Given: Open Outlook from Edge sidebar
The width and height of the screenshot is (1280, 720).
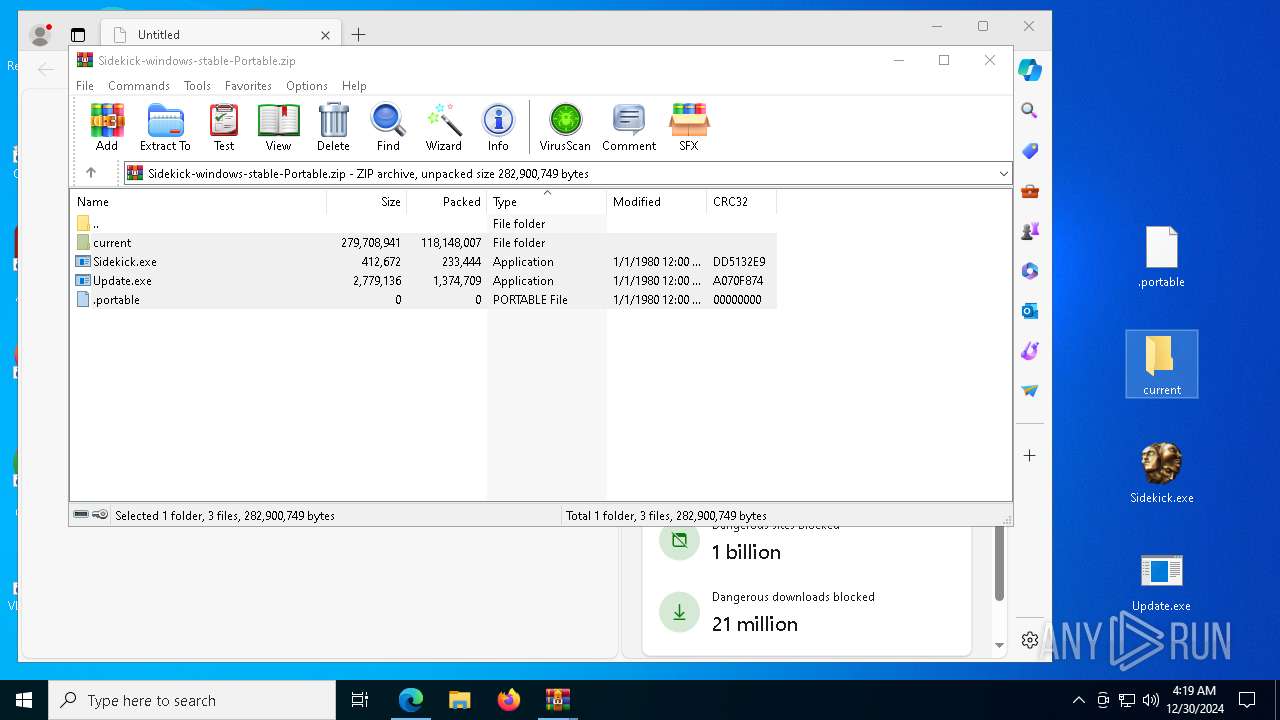Looking at the screenshot, I should 1029,311.
